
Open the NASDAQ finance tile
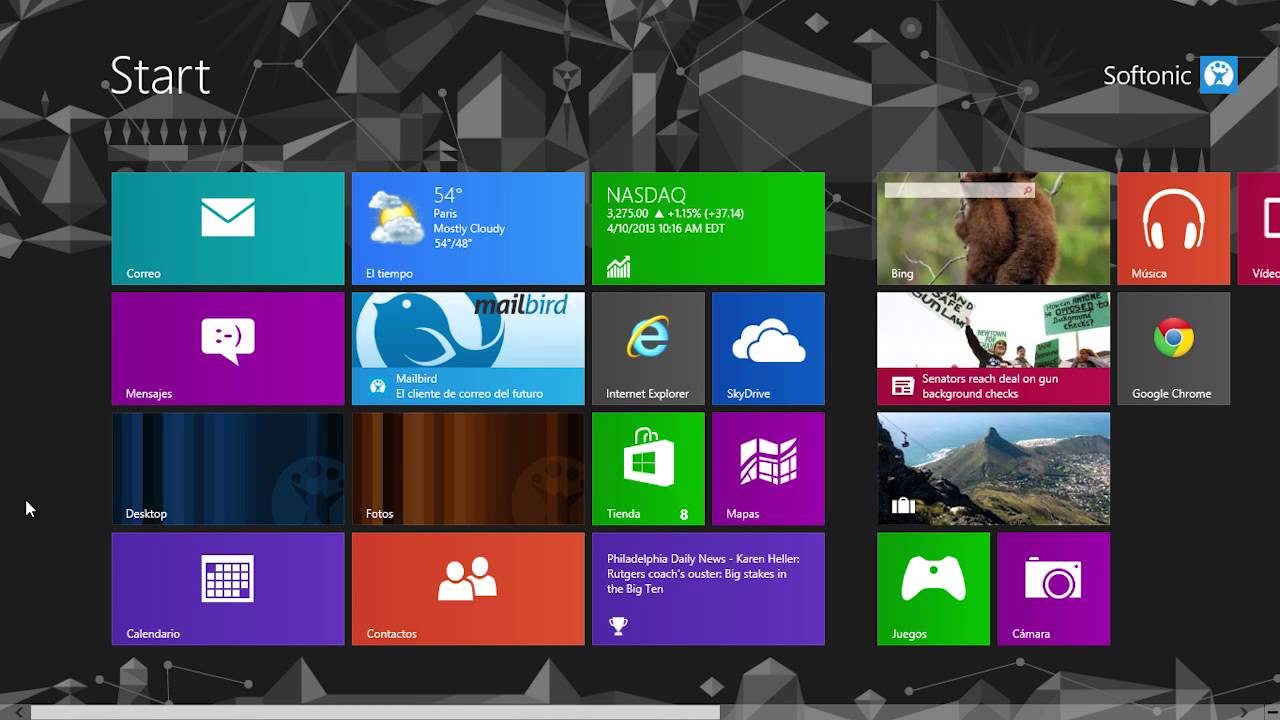pyautogui.click(x=708, y=229)
